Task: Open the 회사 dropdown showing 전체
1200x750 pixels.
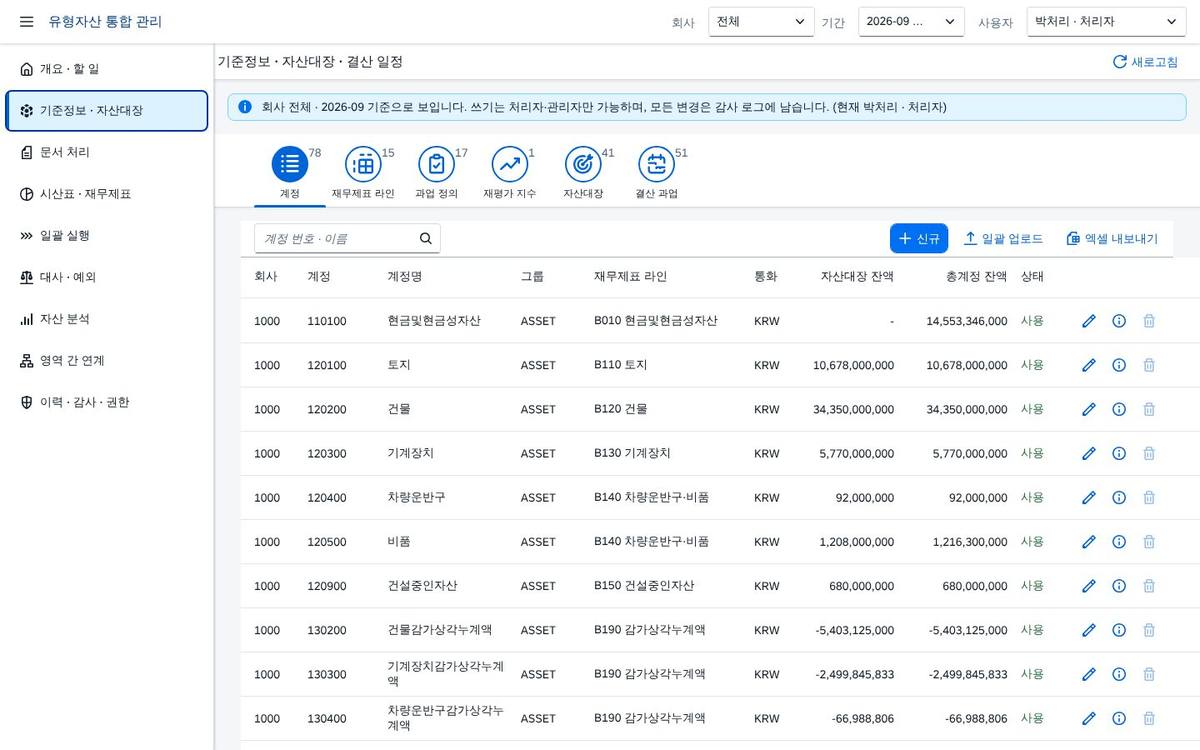Action: point(761,21)
